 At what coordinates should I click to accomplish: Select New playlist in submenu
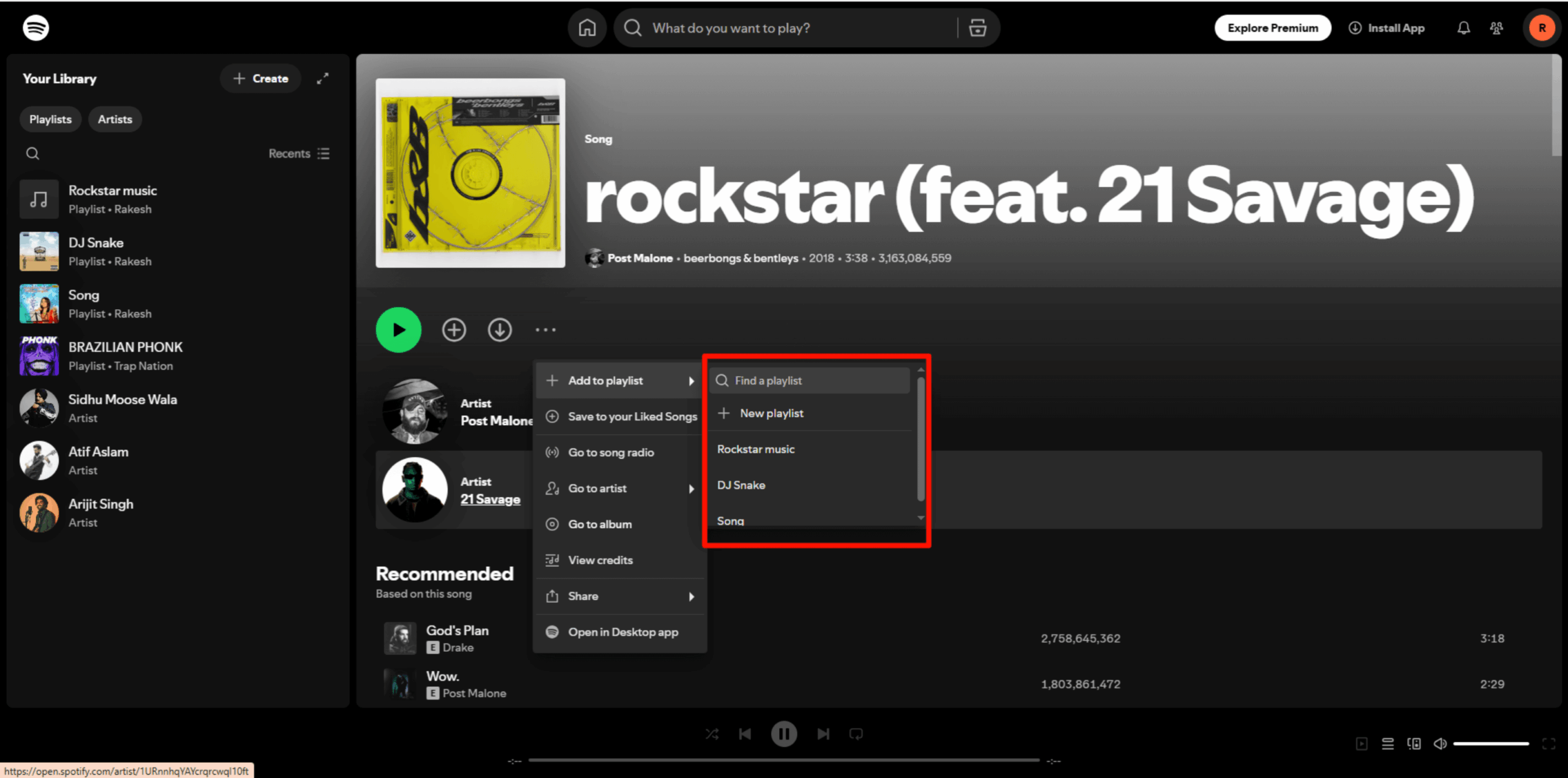pos(810,413)
